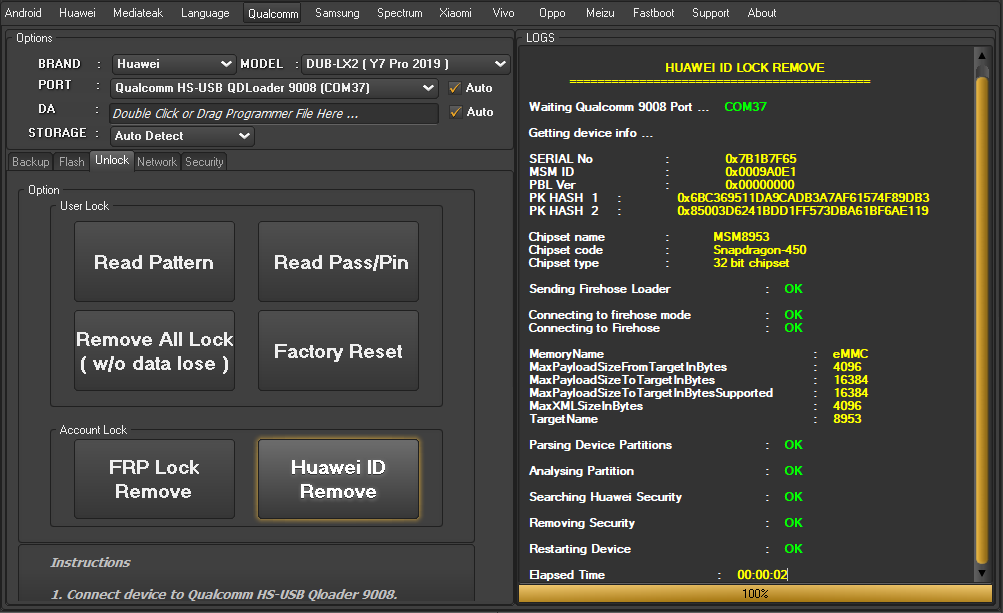
Task: Switch to the Mediateak tab
Action: (x=138, y=13)
